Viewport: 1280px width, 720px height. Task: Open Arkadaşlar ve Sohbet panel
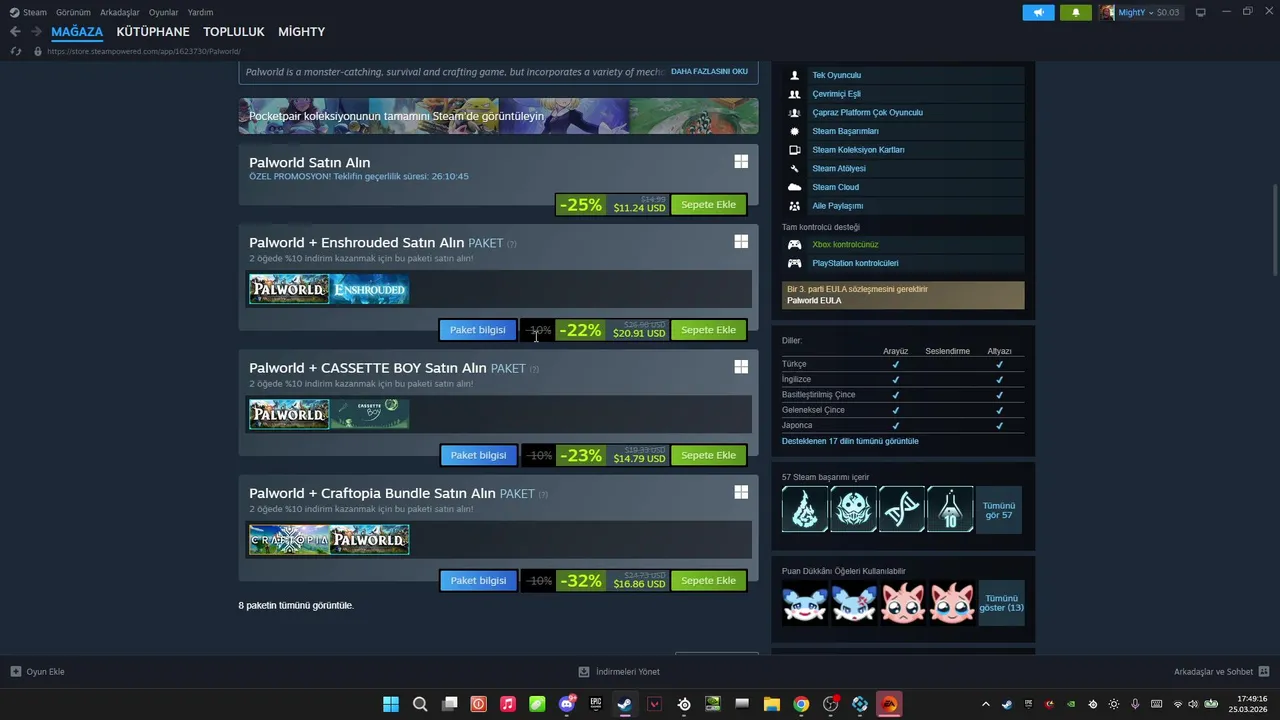(1221, 672)
